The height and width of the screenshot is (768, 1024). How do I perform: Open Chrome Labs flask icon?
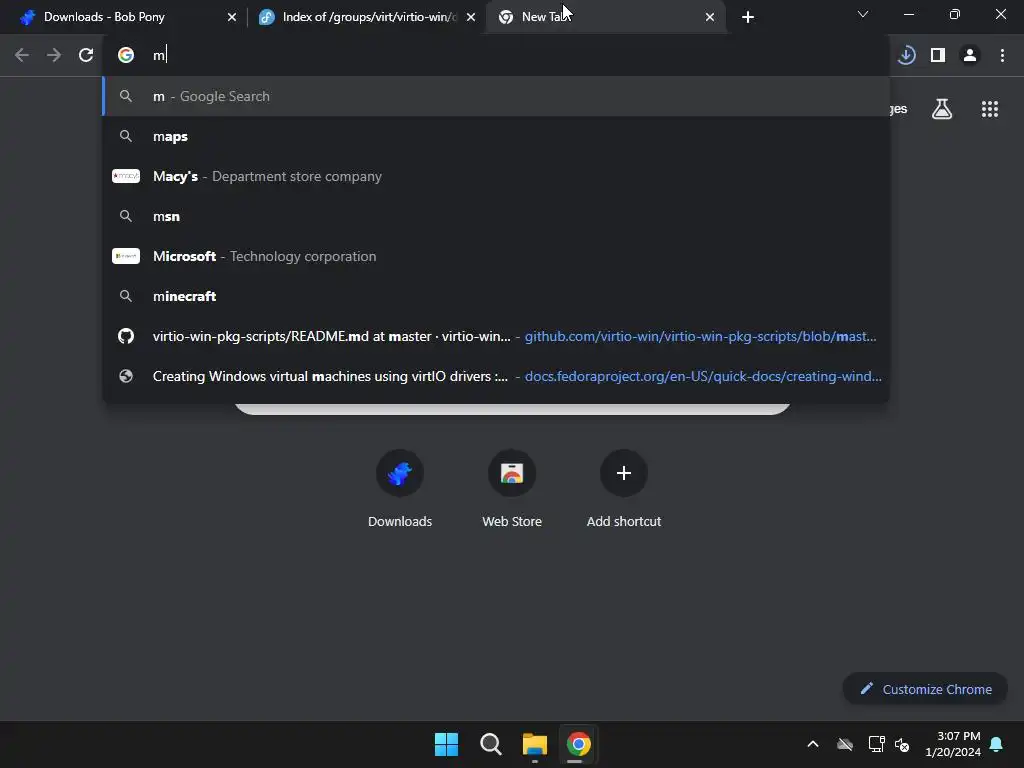point(942,109)
